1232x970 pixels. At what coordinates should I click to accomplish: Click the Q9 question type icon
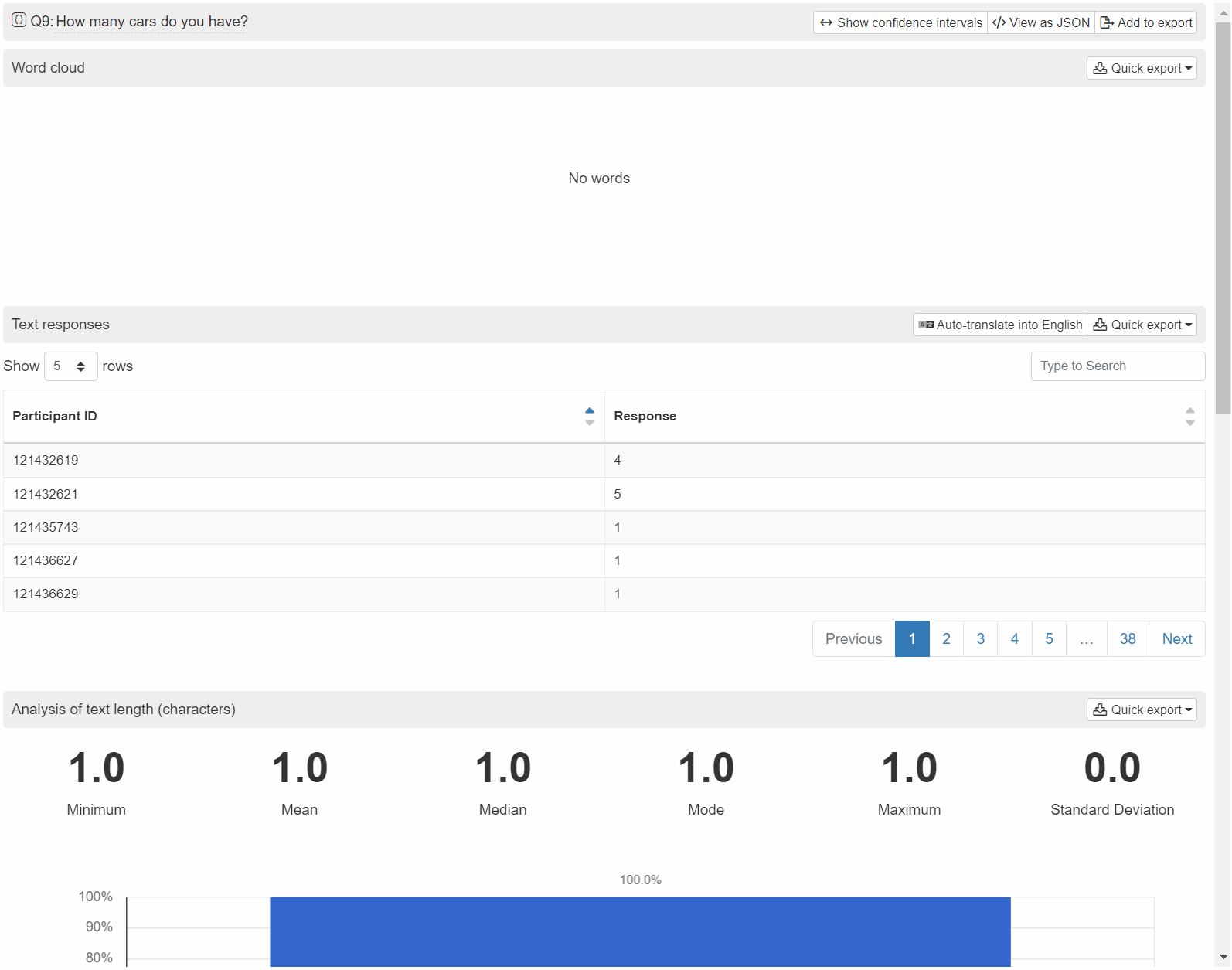tap(19, 21)
